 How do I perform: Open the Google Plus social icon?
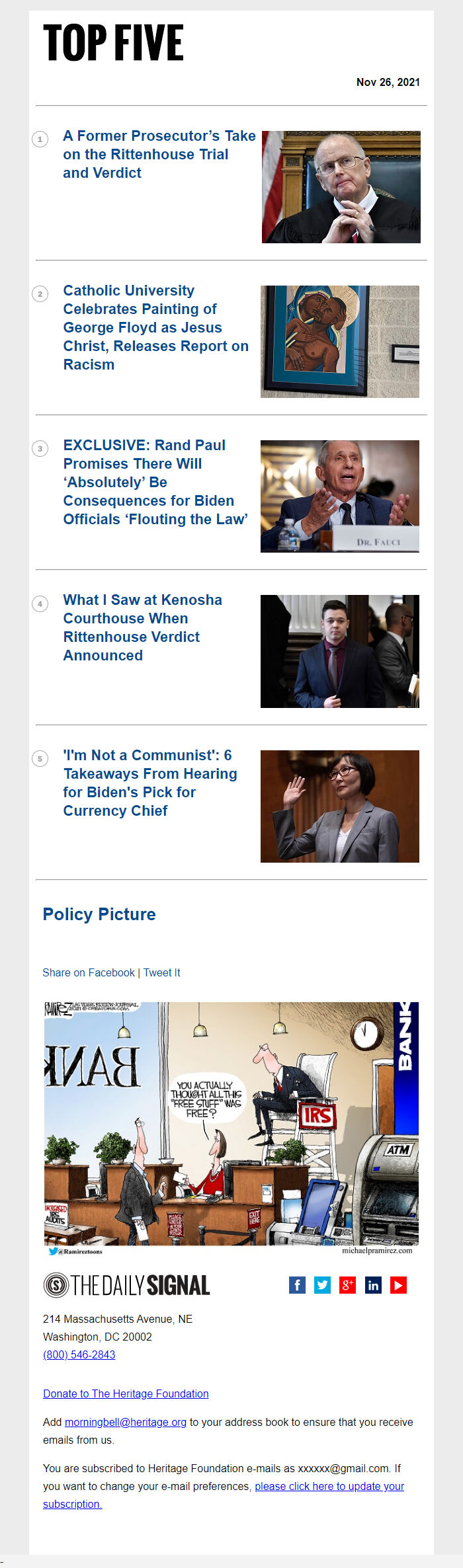click(347, 1284)
